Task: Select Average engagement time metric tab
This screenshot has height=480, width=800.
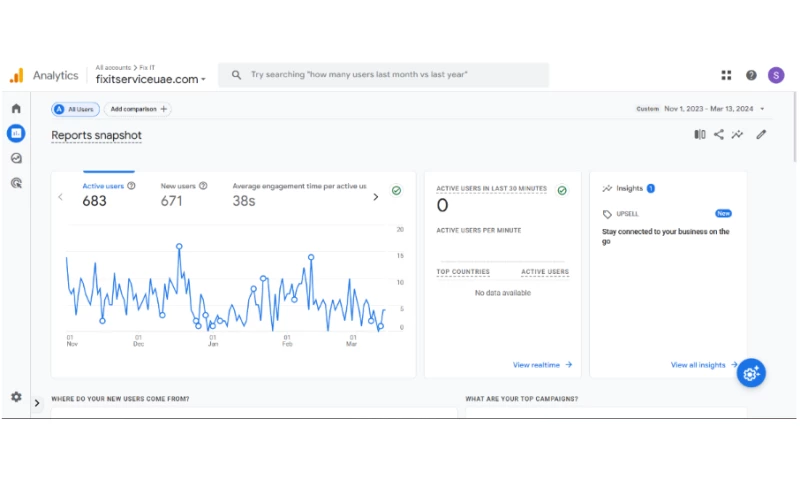Action: click(299, 186)
